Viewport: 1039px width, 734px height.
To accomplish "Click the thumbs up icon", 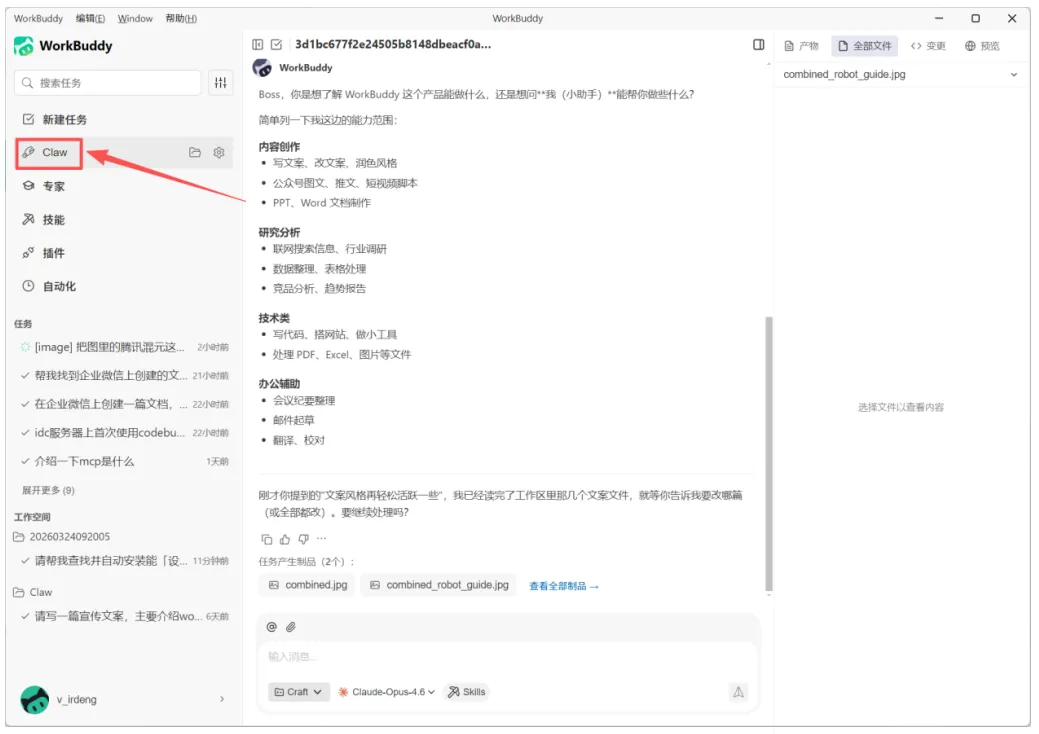I will (285, 539).
